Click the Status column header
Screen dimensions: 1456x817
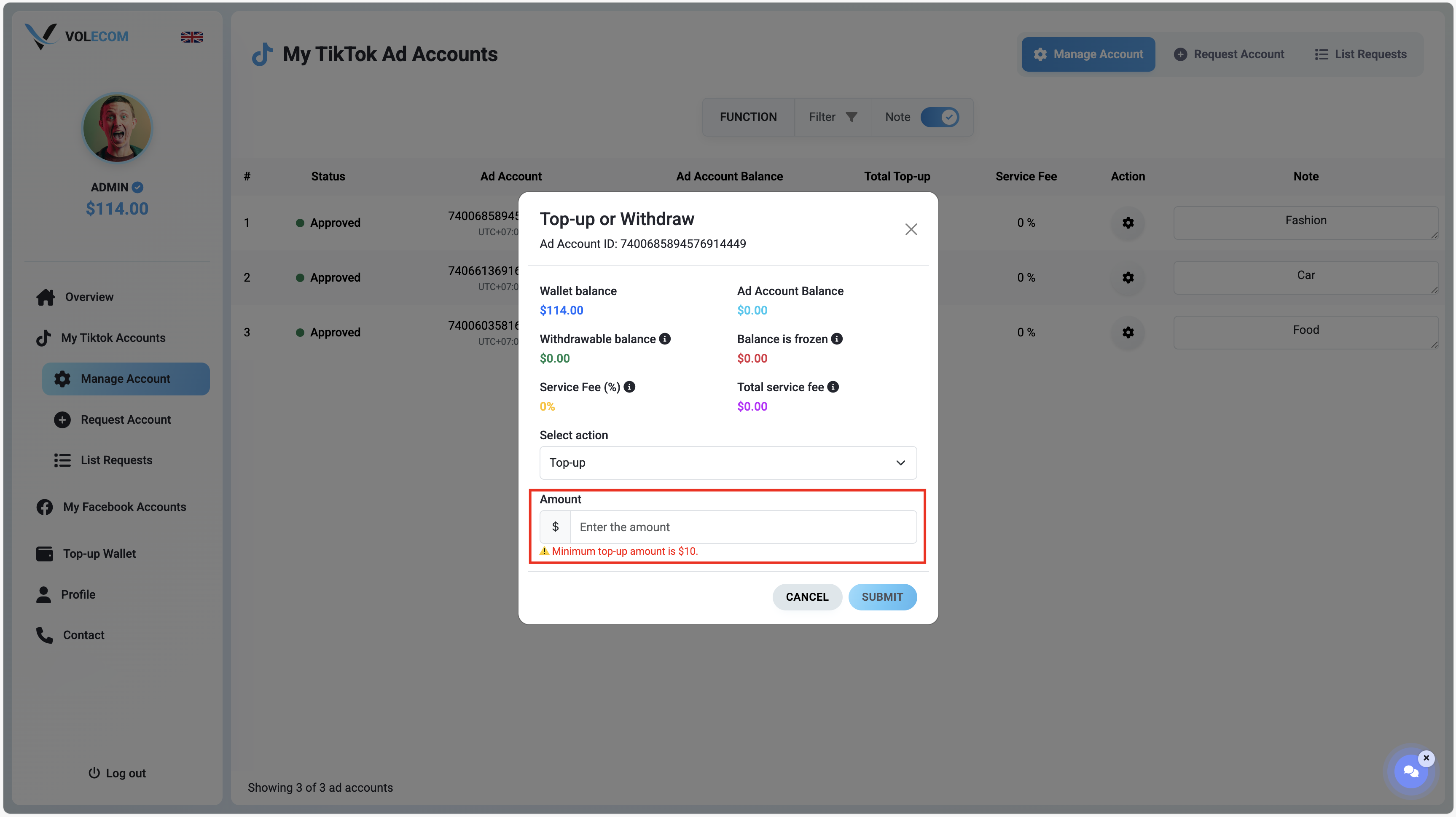coord(328,176)
